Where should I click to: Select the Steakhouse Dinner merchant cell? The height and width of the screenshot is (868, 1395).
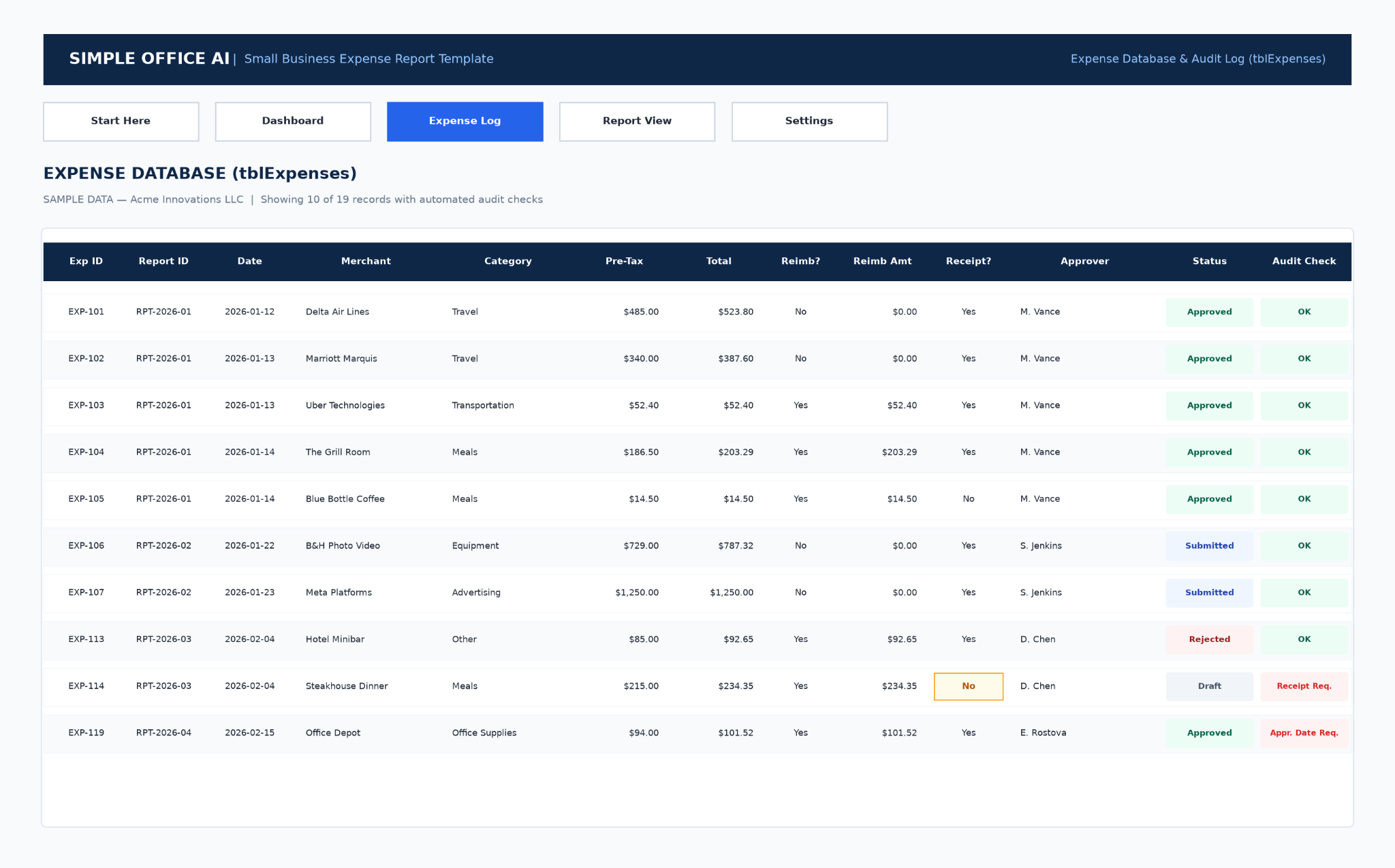point(346,686)
